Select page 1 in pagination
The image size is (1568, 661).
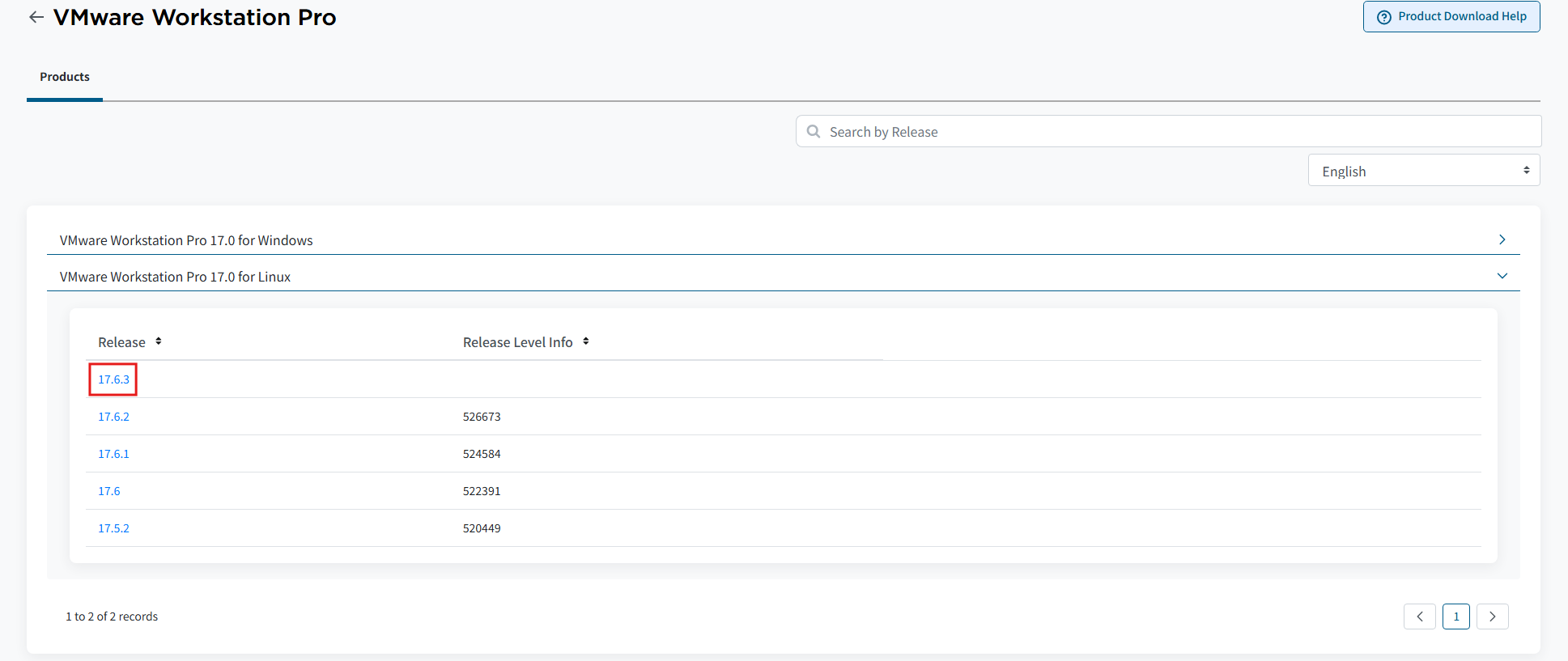click(1456, 617)
